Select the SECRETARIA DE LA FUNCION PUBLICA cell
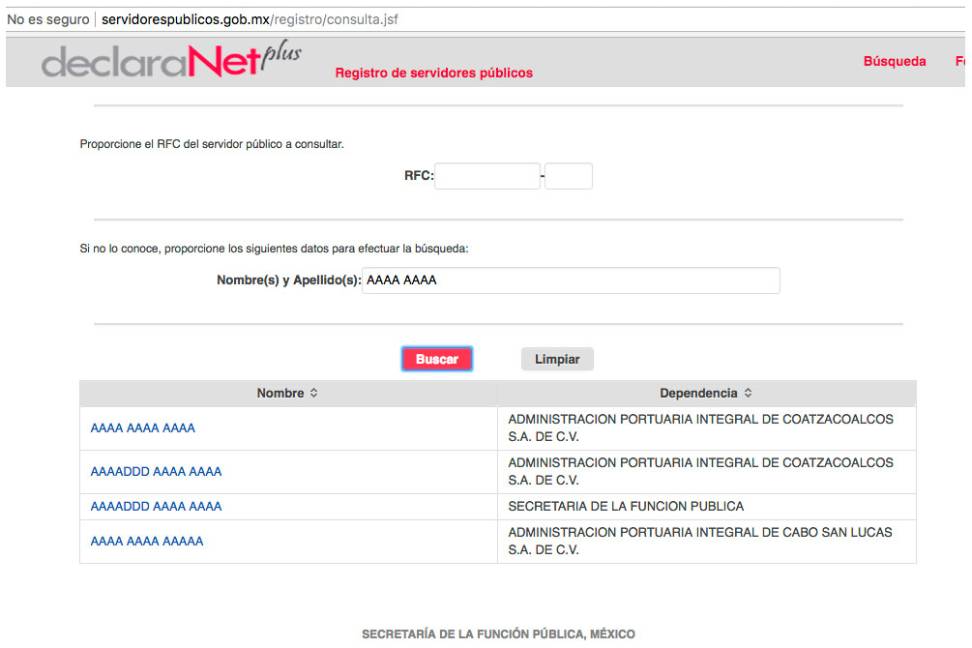 626,506
